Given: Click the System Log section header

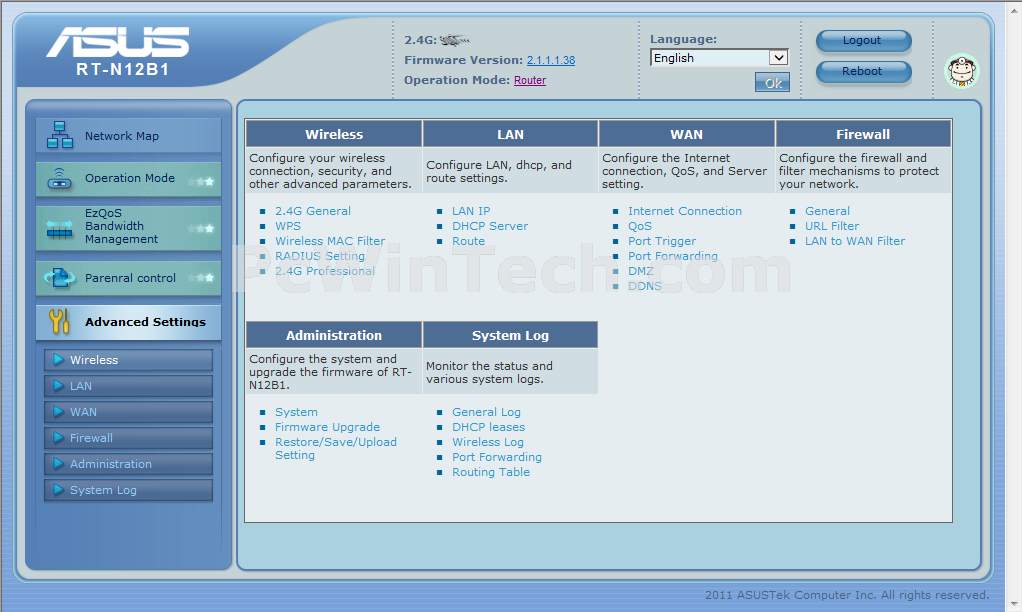Looking at the screenshot, I should (510, 336).
